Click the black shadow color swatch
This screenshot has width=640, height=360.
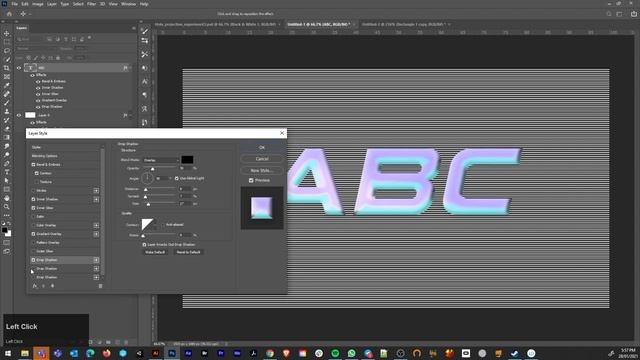(187, 160)
